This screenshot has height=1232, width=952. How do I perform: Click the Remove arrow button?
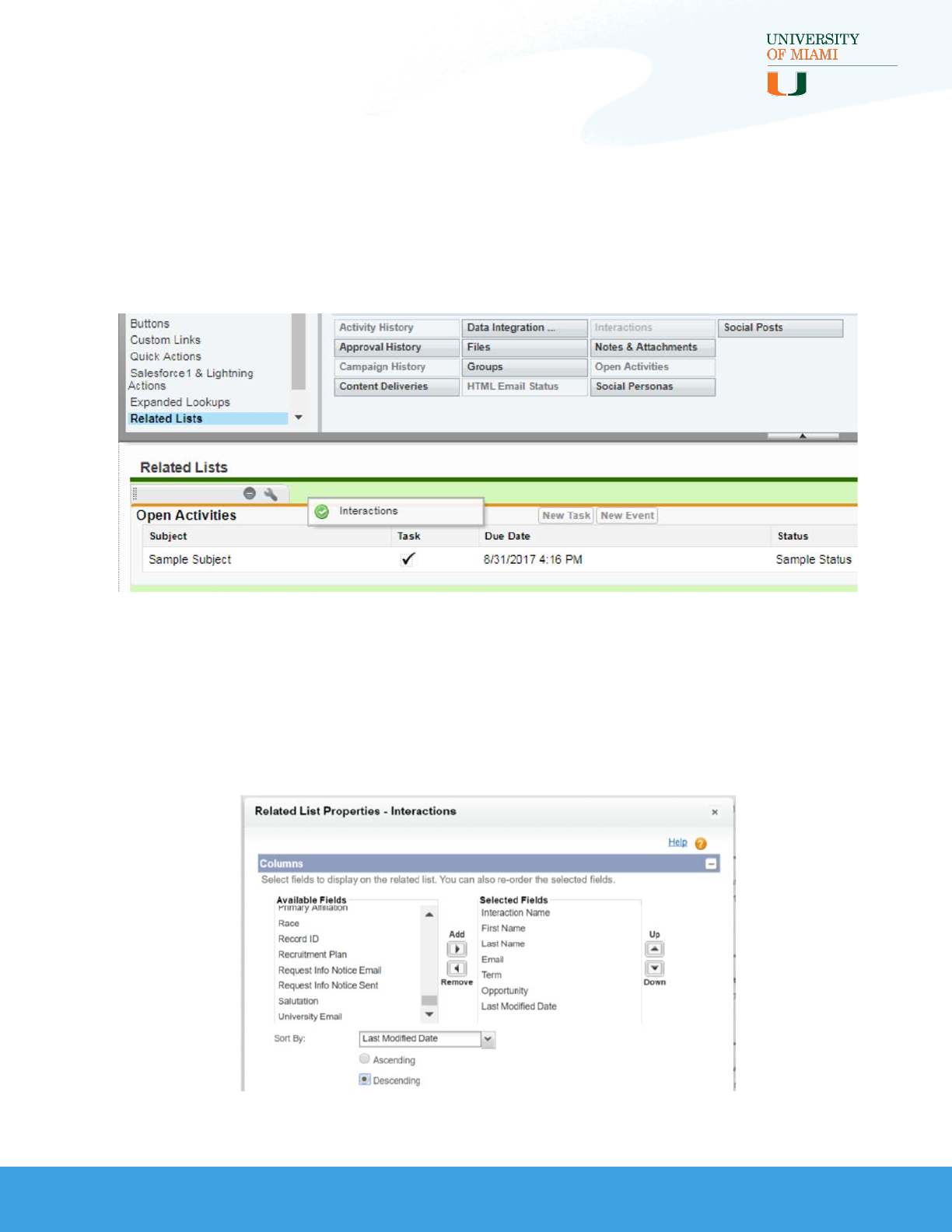457,968
